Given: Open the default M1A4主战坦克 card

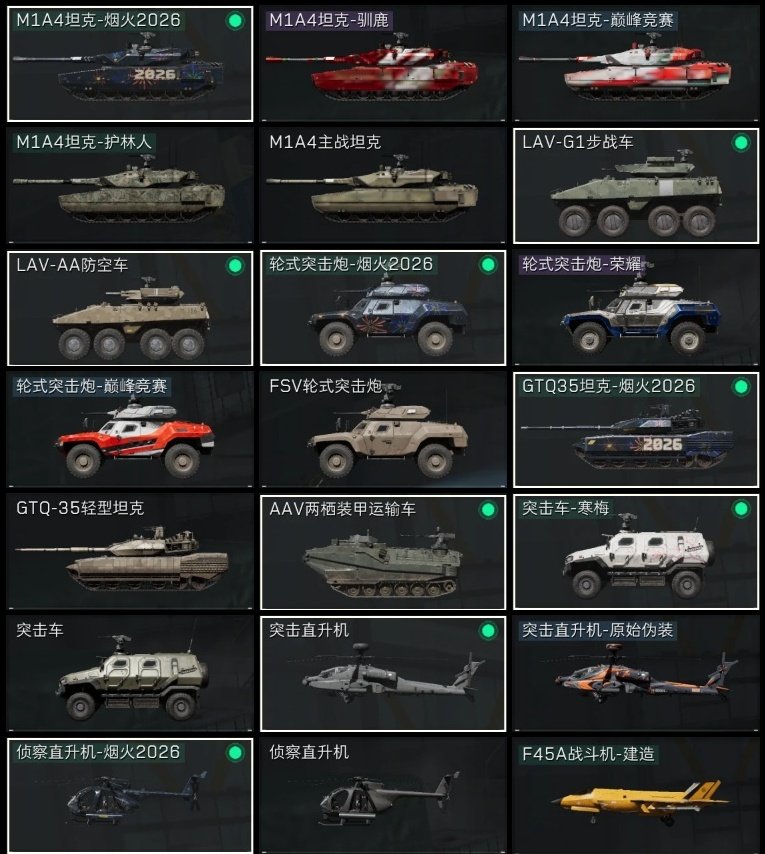Looking at the screenshot, I should click(x=383, y=186).
